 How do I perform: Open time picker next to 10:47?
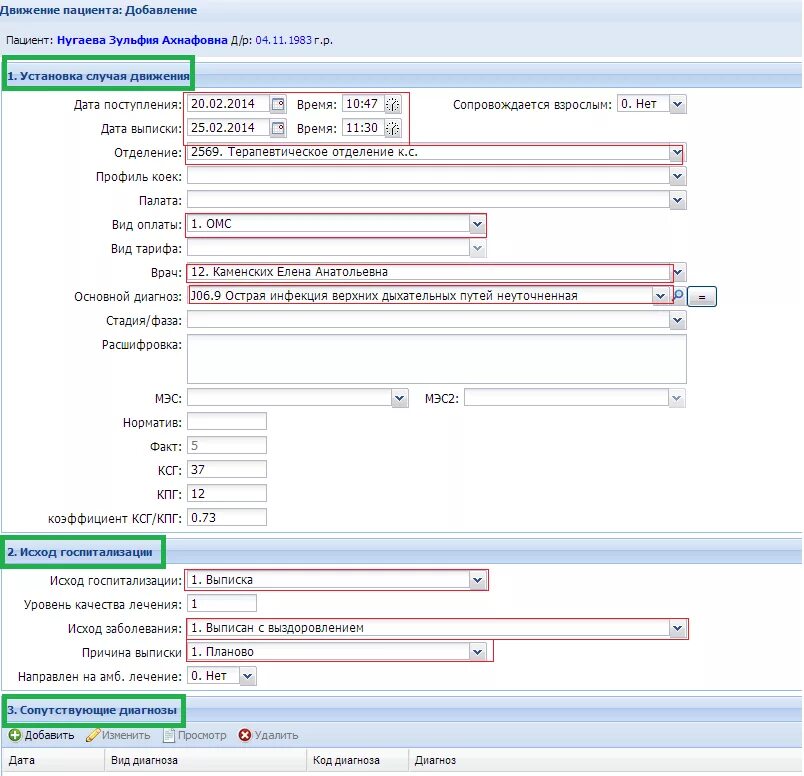393,104
